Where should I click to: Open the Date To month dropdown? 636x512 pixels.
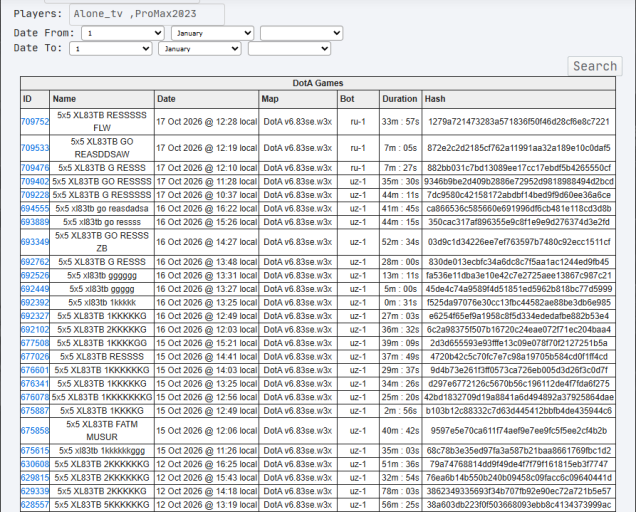200,49
